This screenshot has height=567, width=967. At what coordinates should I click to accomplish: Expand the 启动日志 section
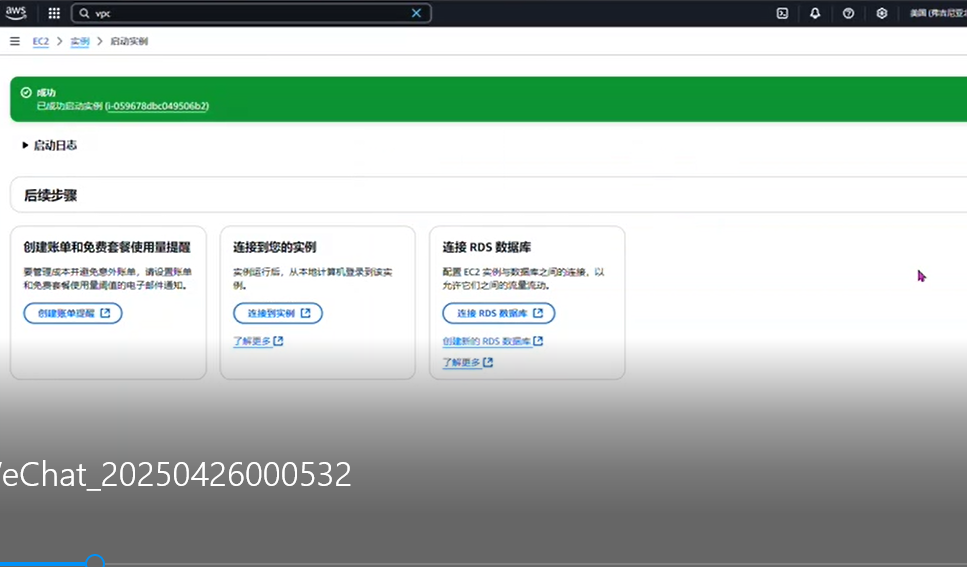[49, 145]
